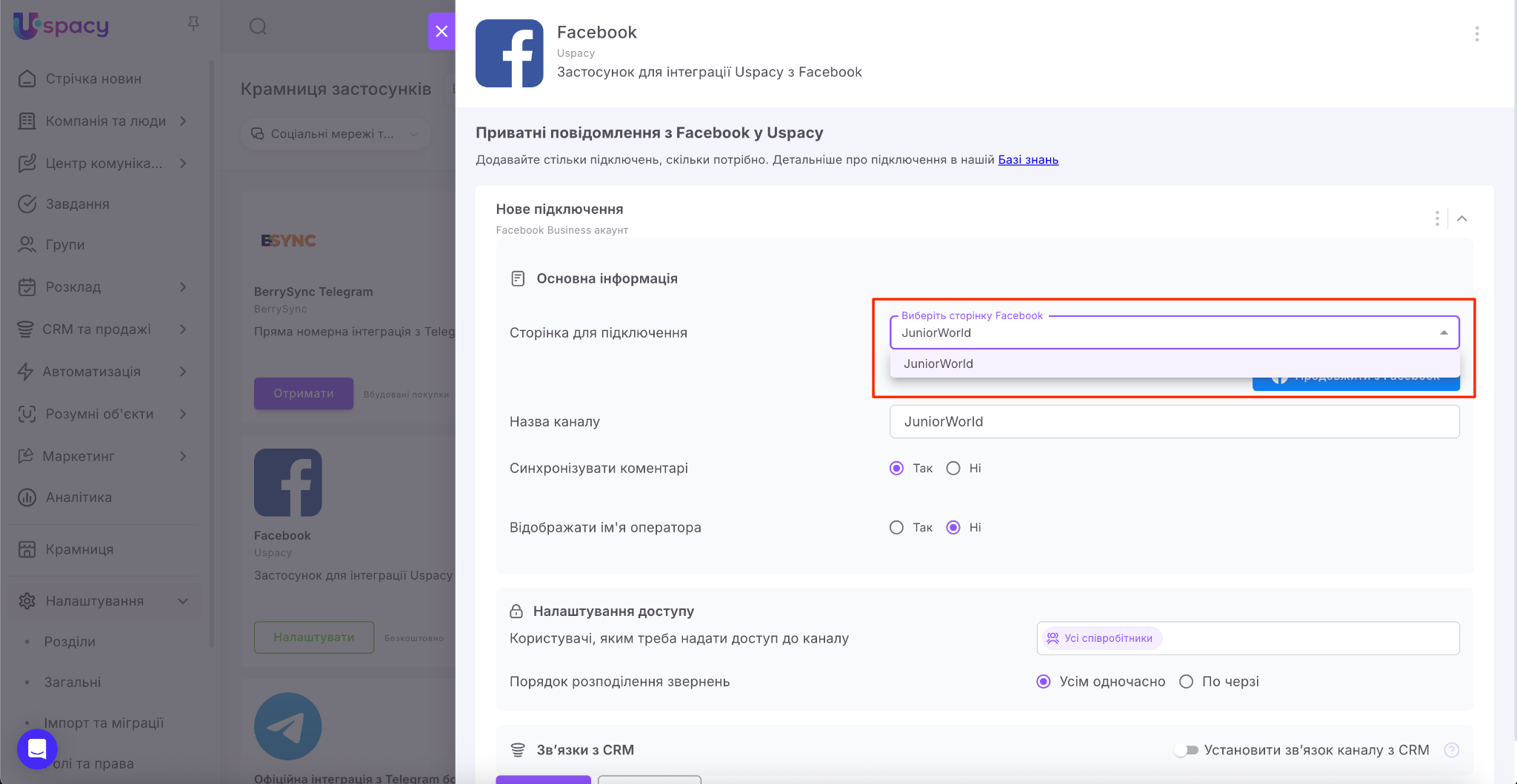Go to Завдання in the sidebar
The width and height of the screenshot is (1517, 784).
click(77, 204)
